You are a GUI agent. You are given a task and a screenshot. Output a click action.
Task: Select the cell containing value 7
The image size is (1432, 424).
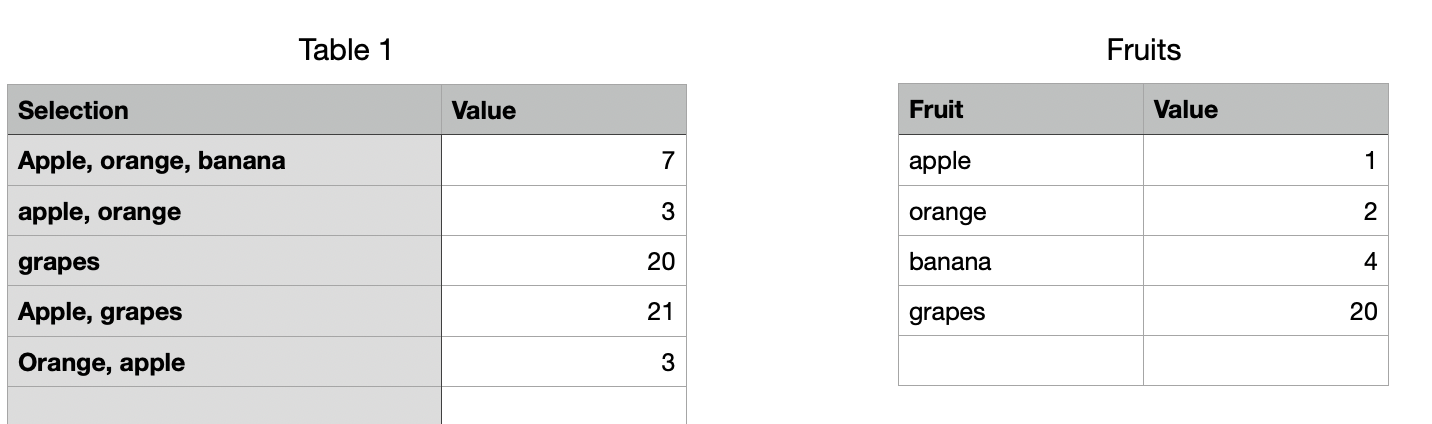(x=563, y=160)
